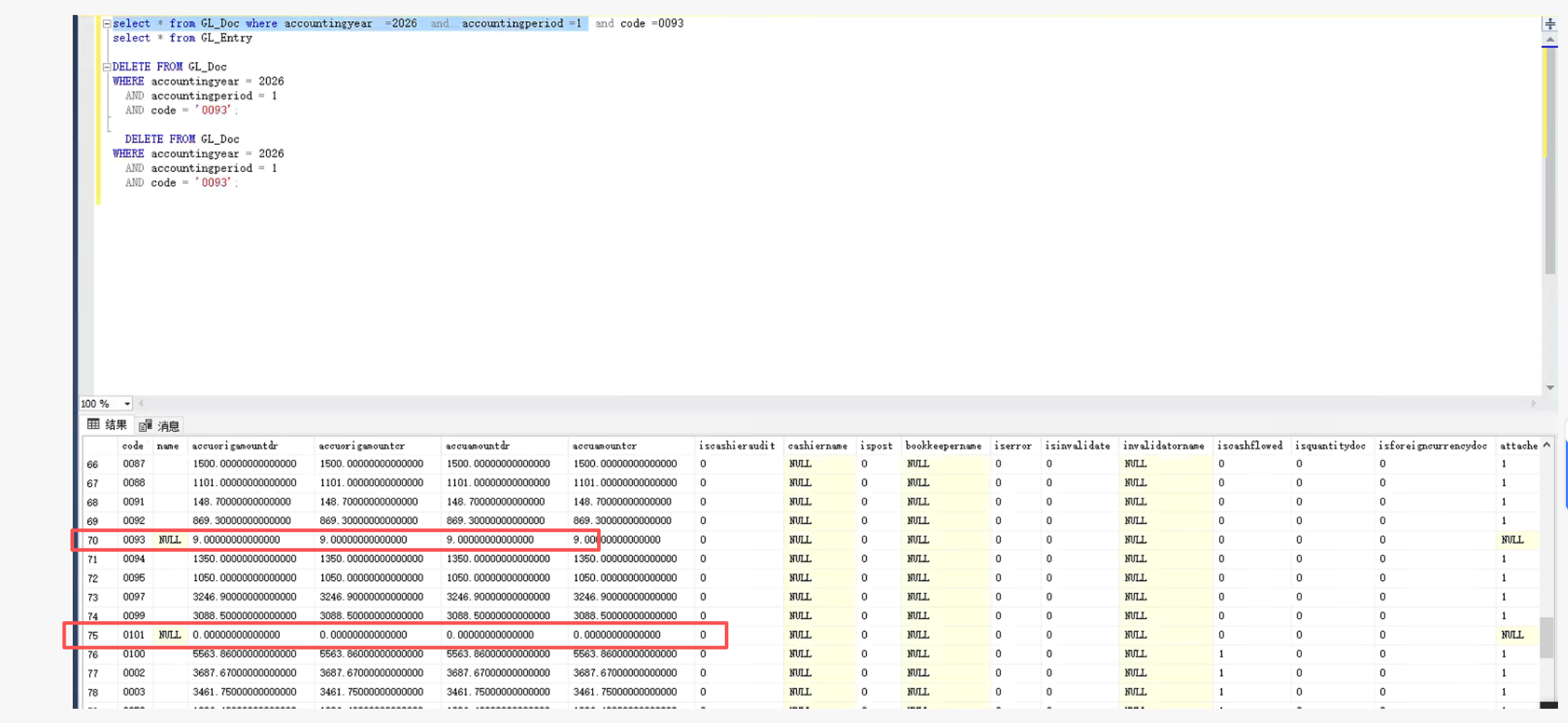Click the NULL name cell for code 0093
The width and height of the screenshot is (1568, 723).
(169, 540)
